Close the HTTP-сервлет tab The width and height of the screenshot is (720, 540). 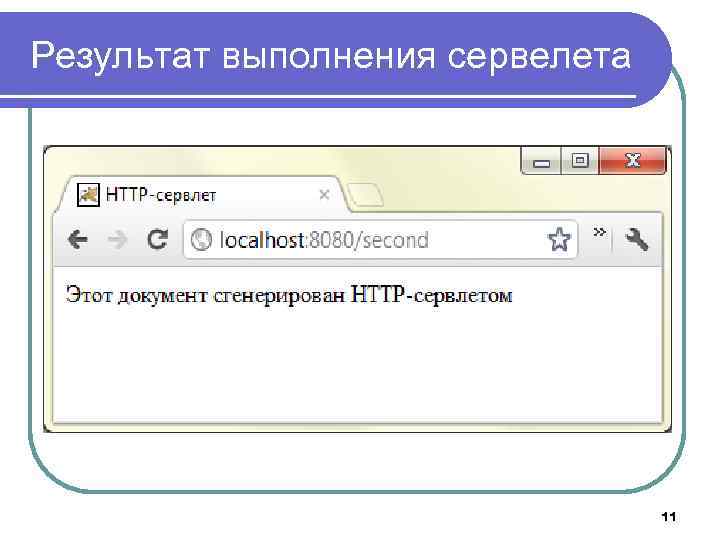324,195
